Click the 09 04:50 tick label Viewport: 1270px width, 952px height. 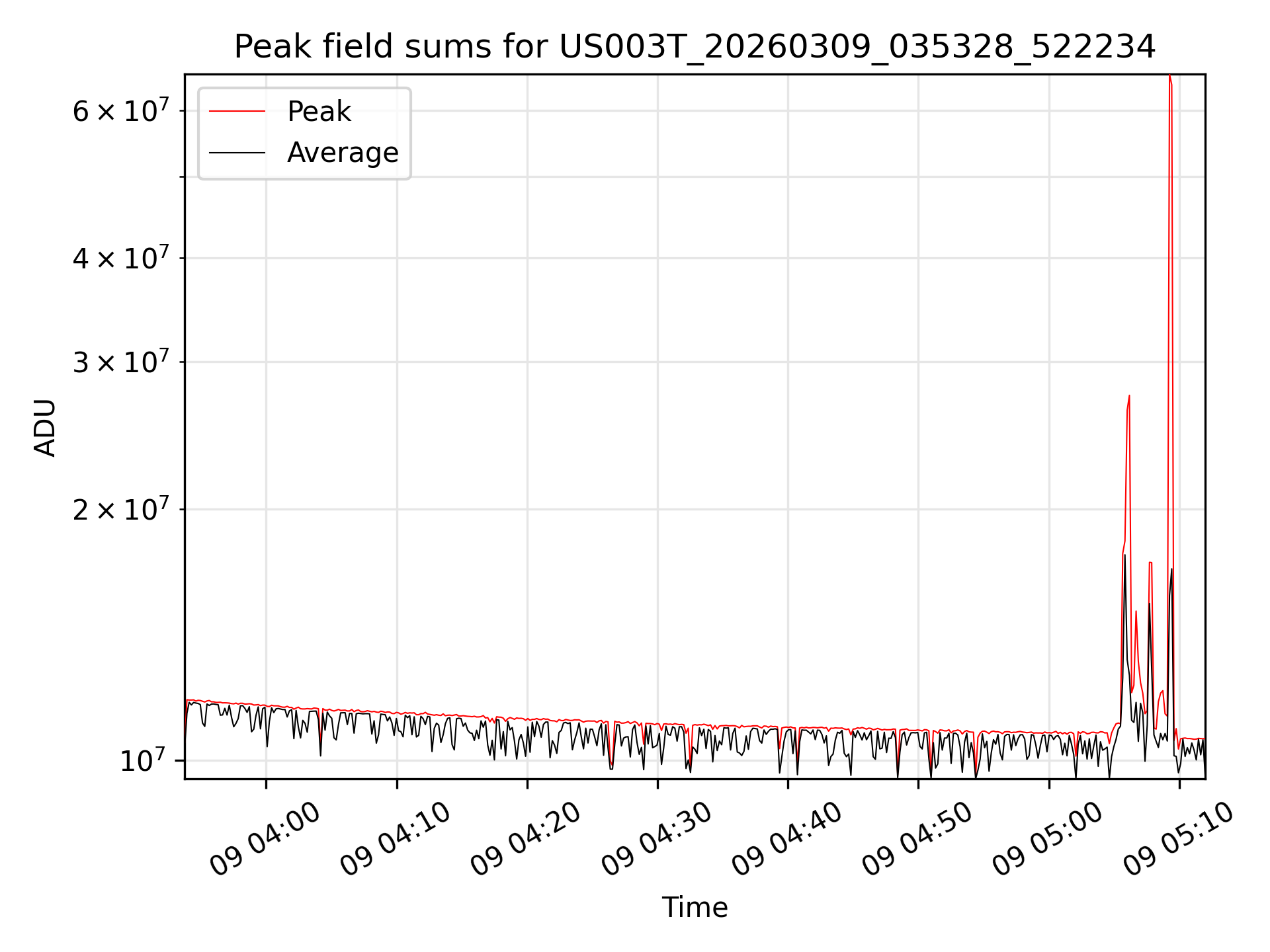point(917,839)
